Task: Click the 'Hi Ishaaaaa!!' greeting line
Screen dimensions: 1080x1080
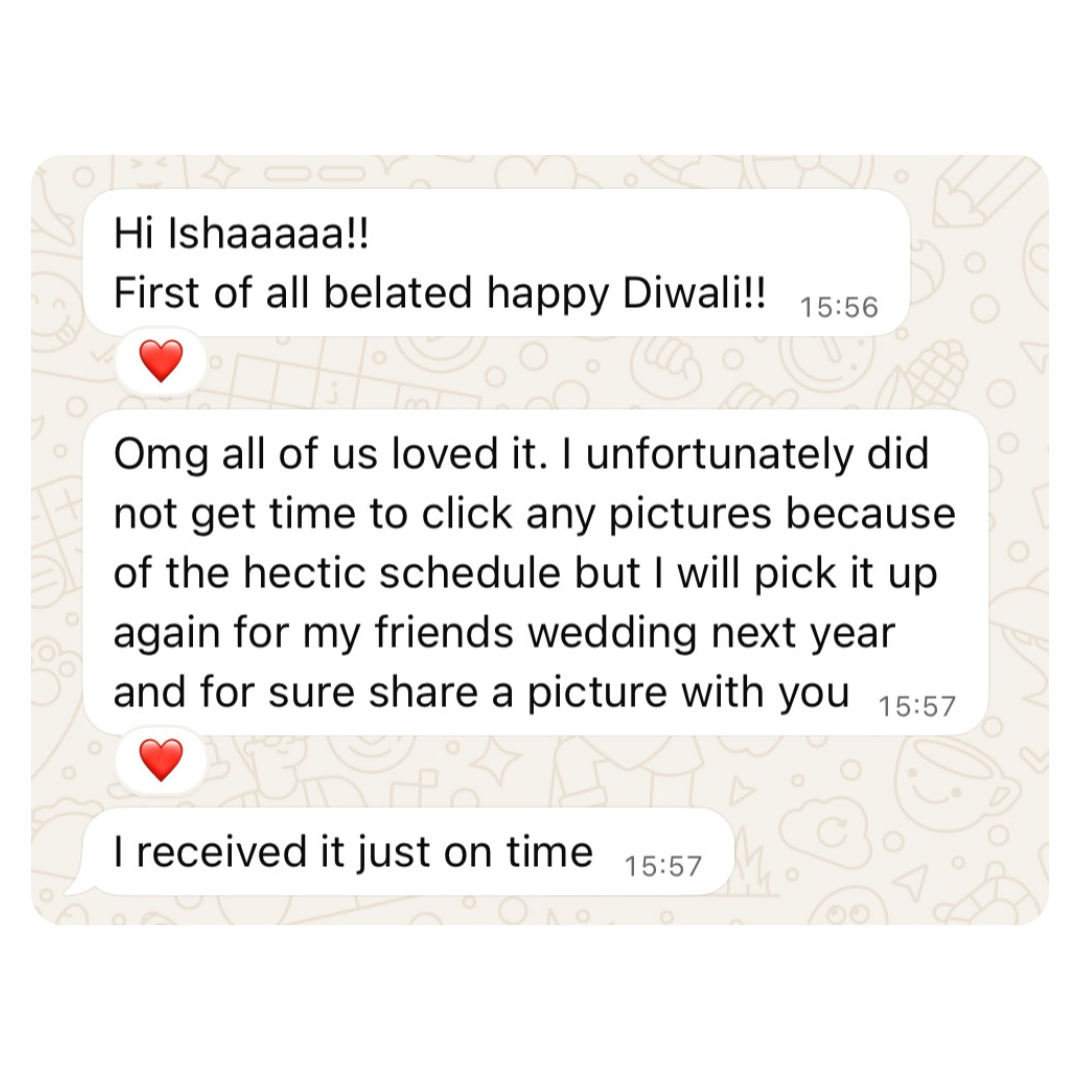Action: point(242,233)
